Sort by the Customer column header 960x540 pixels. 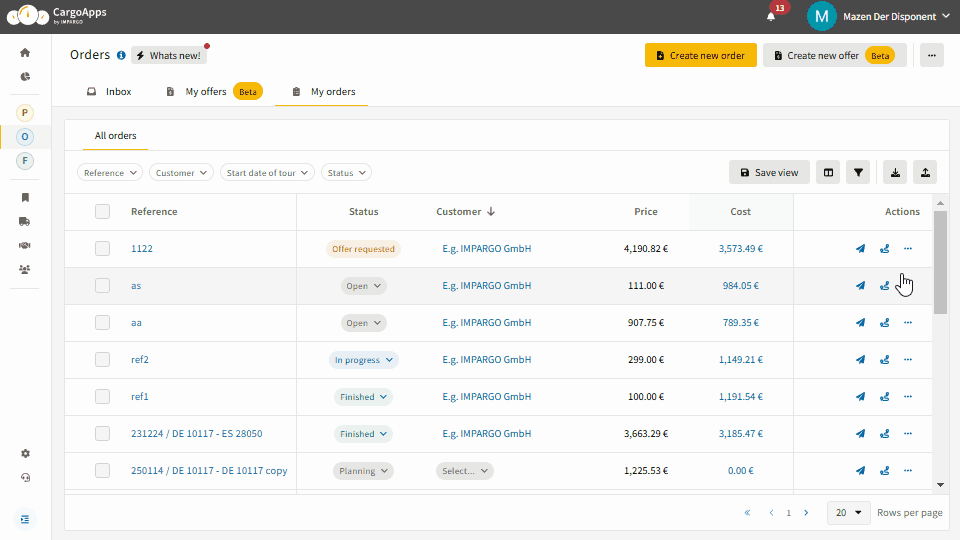coord(465,211)
